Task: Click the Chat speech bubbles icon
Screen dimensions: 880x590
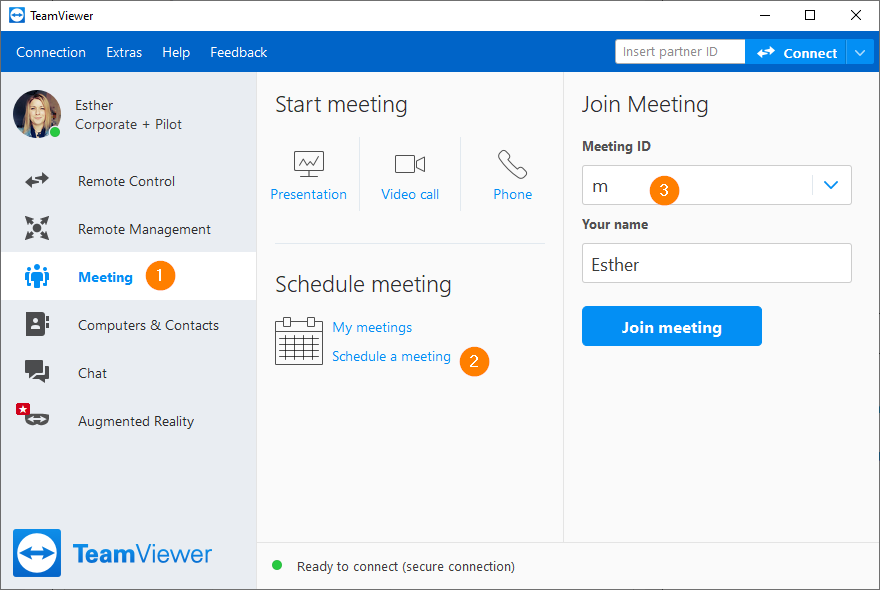Action: tap(37, 372)
